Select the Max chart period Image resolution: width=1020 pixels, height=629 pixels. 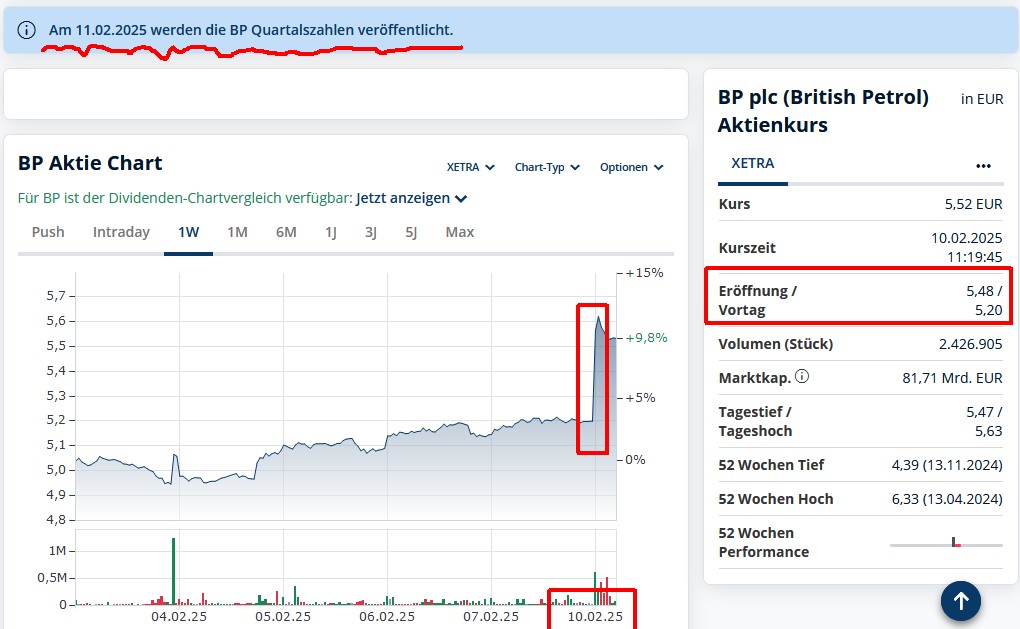click(x=459, y=231)
